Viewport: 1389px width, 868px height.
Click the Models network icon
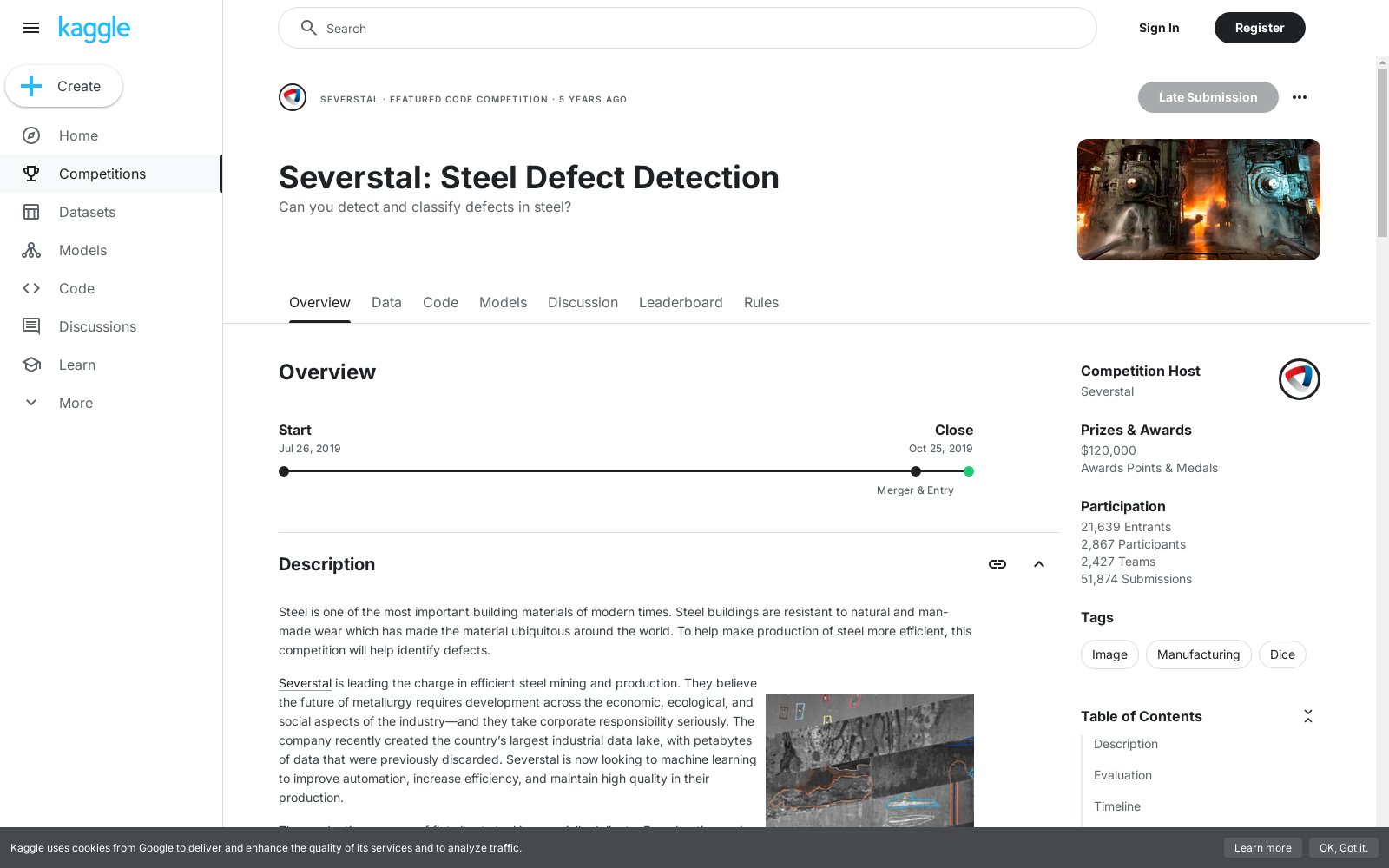click(31, 250)
